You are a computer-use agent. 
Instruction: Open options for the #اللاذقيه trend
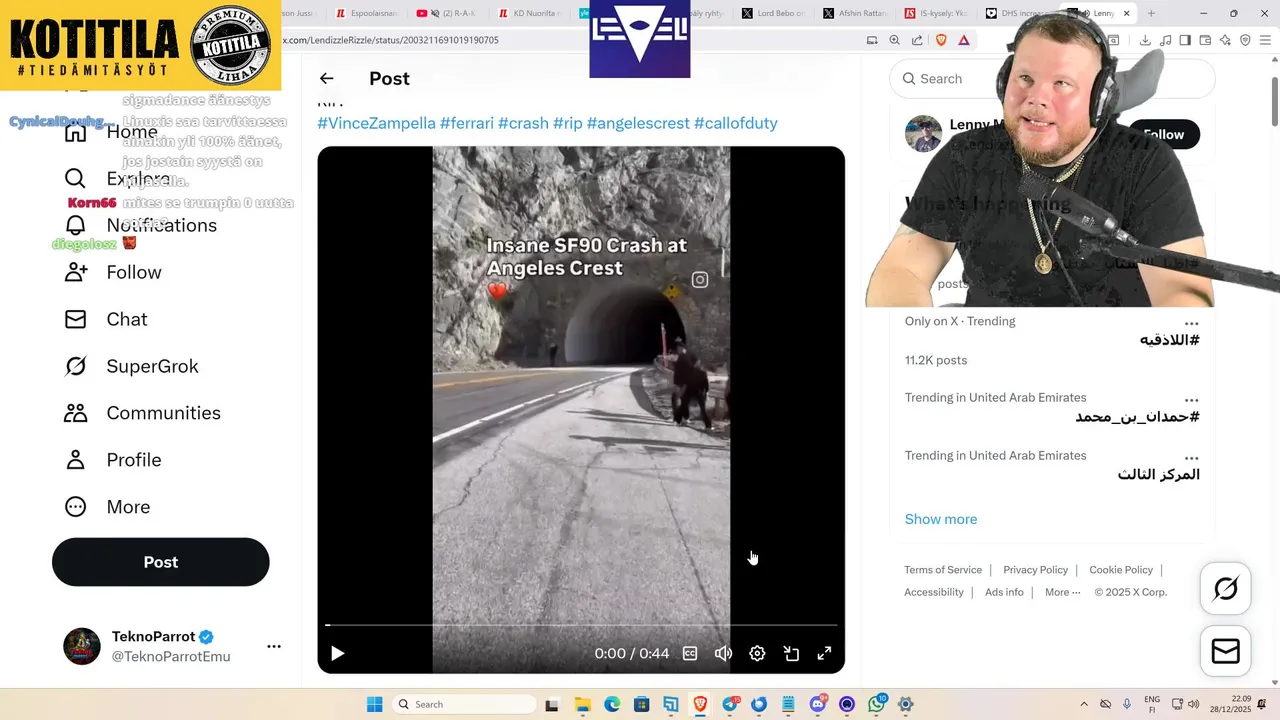click(1191, 323)
